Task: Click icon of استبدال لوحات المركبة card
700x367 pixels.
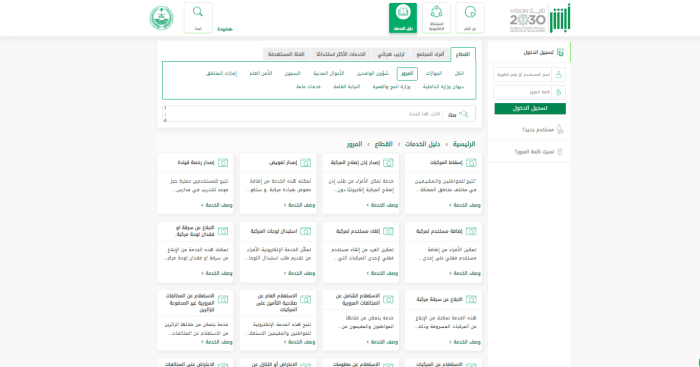Action: click(x=306, y=231)
